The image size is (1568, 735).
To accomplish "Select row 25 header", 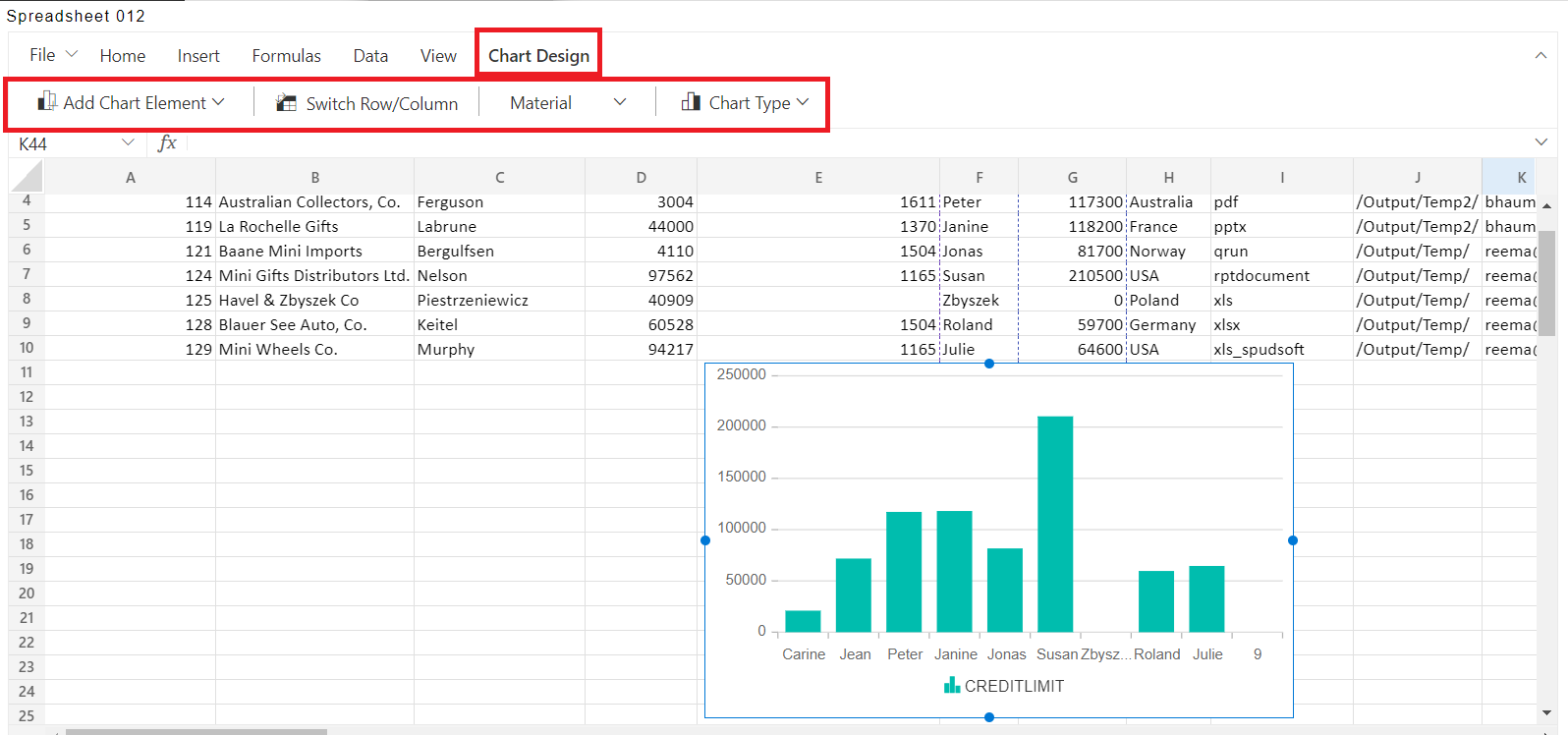I will pos(27,716).
